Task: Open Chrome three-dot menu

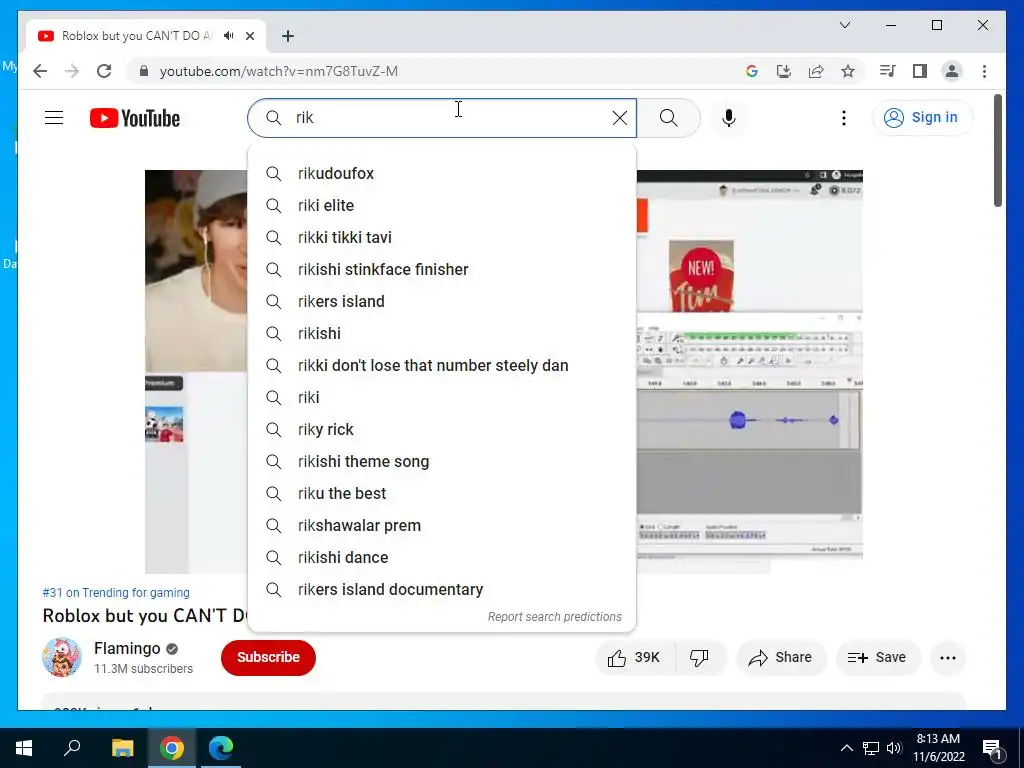Action: pos(984,71)
